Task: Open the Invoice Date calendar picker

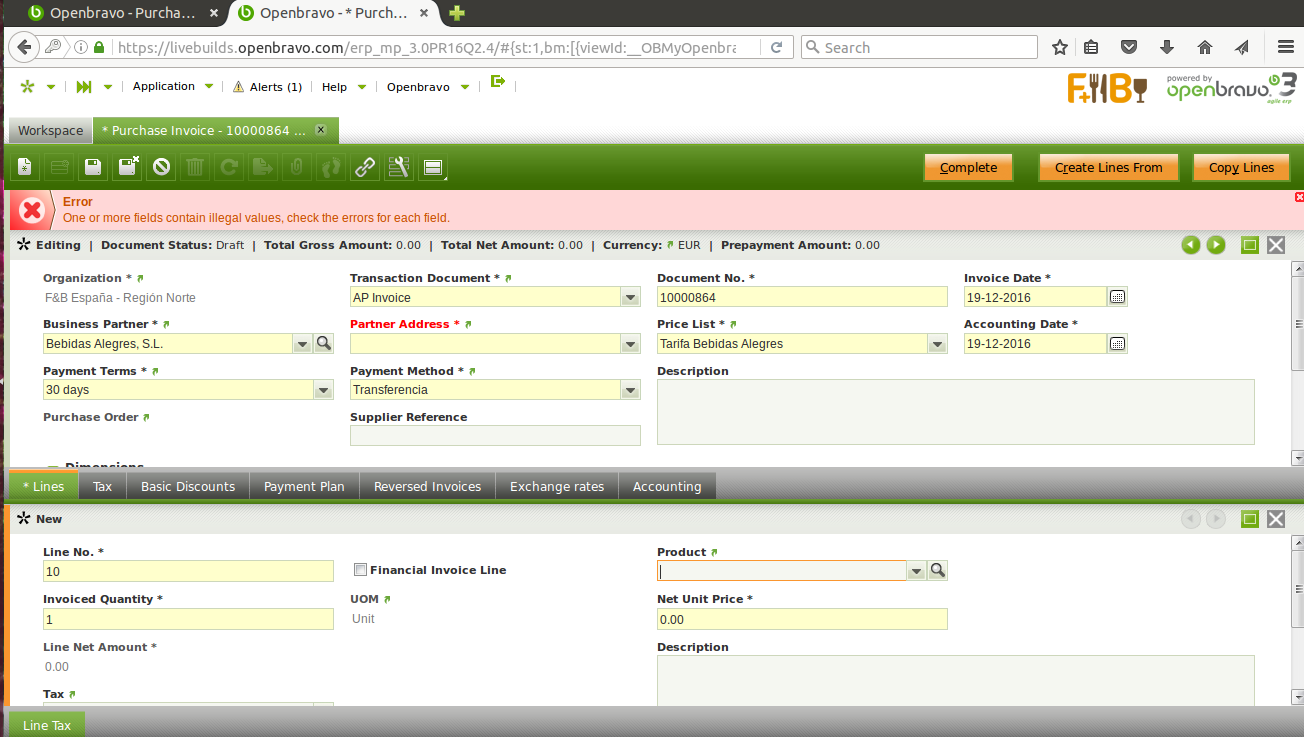Action: pos(1118,297)
